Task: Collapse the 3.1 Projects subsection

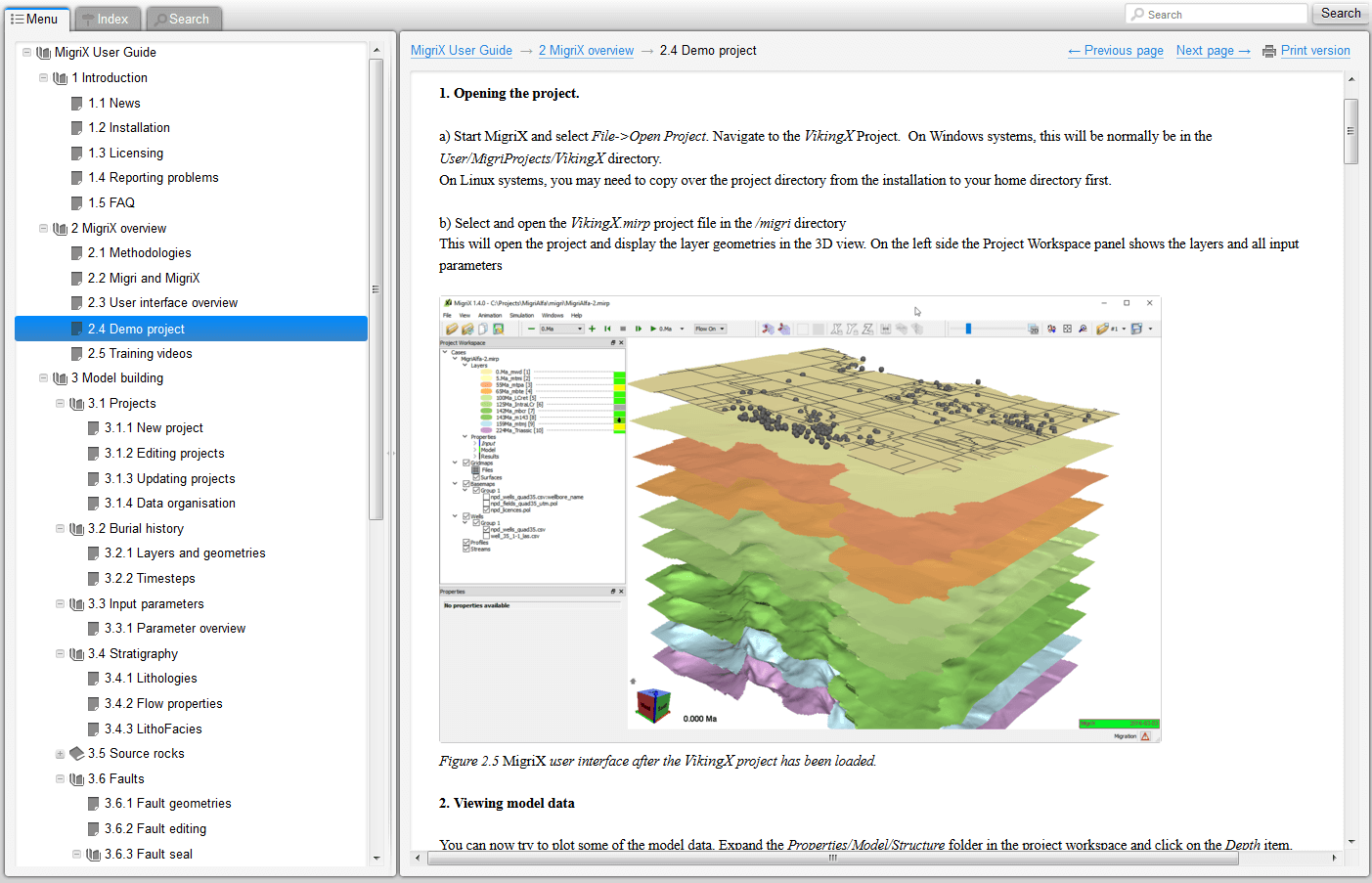Action: point(60,404)
